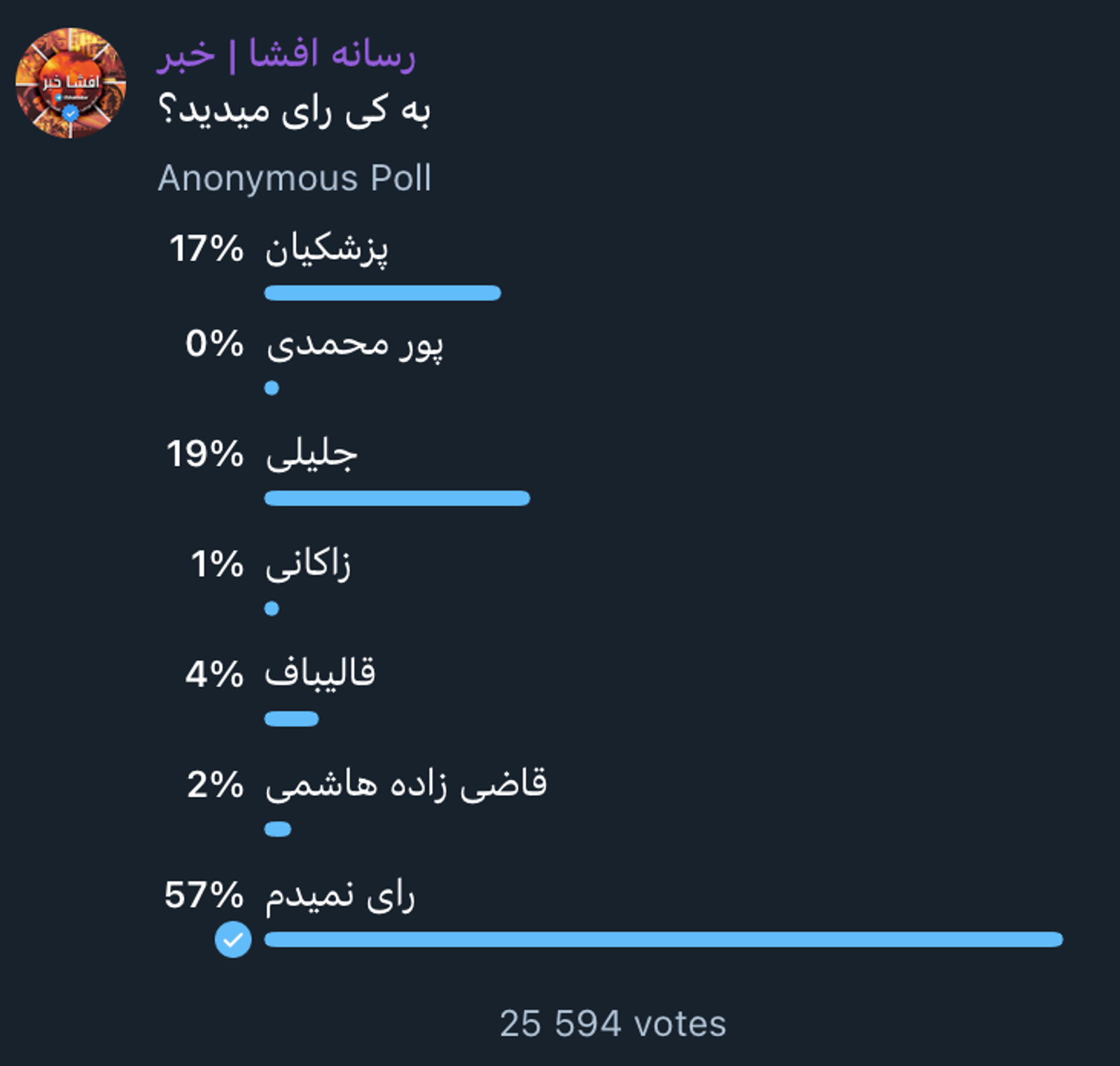Click the پزشکیان 17% result bar

(382, 293)
